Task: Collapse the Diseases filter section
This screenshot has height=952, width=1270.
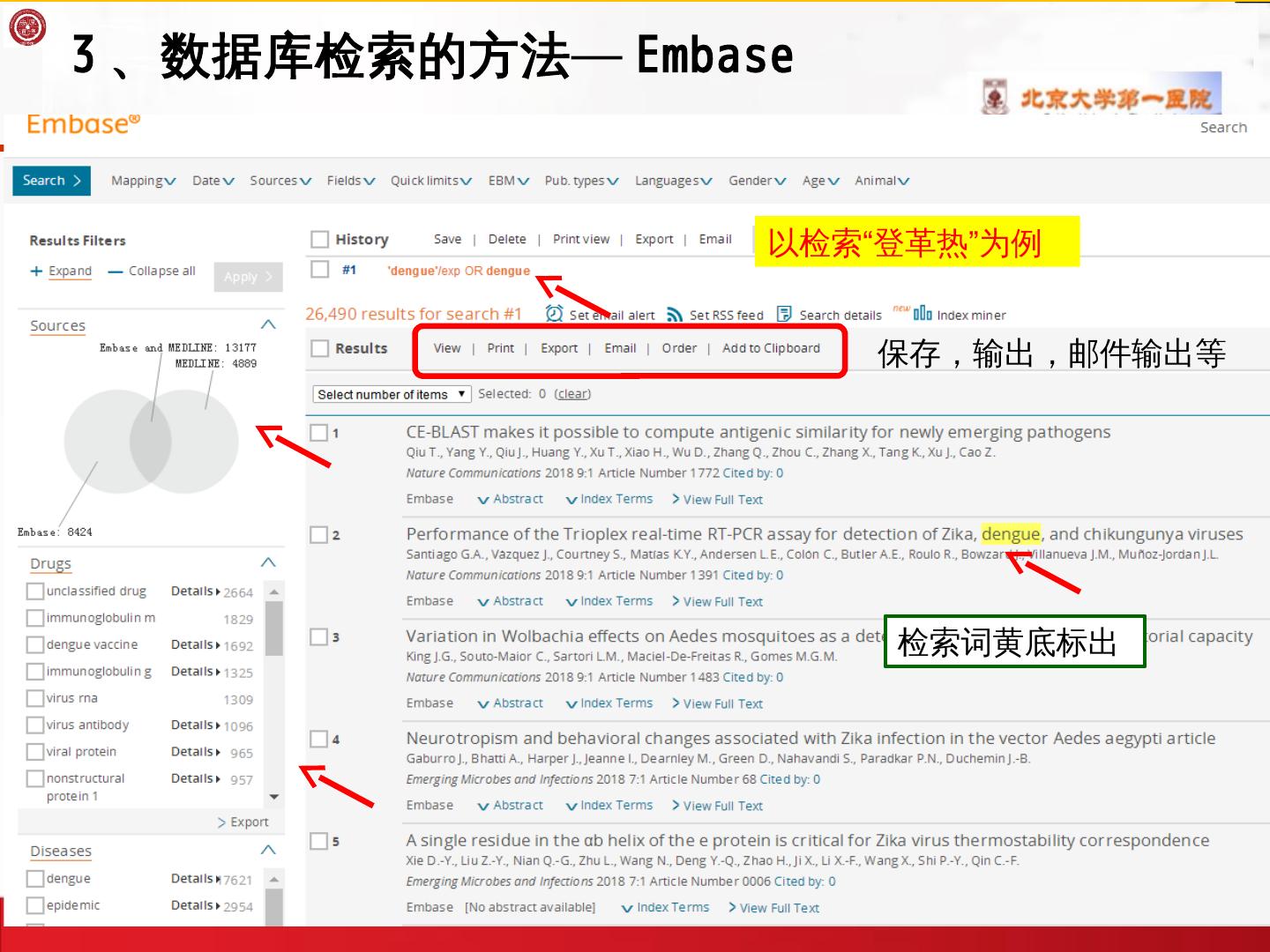Action: tap(269, 850)
